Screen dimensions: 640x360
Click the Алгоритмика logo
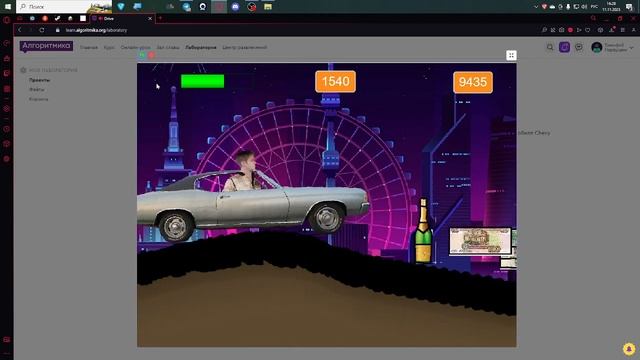pyautogui.click(x=46, y=46)
